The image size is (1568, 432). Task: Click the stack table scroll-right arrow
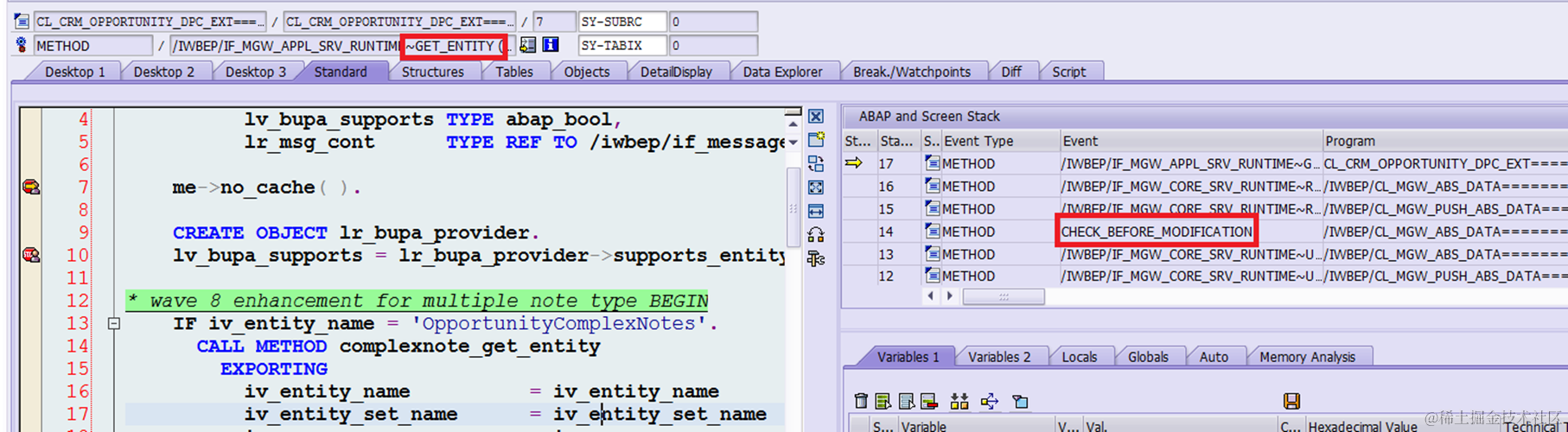coord(950,296)
